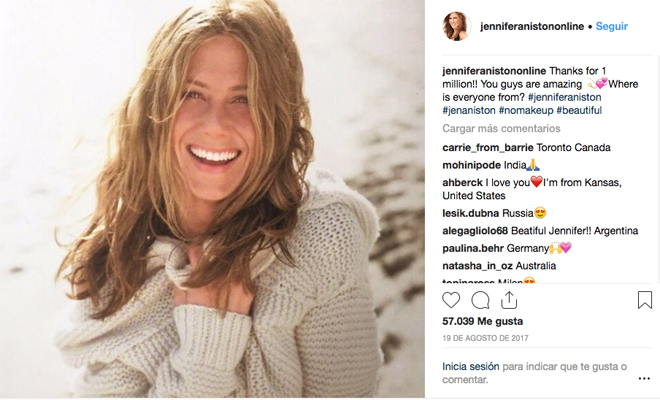Viewport: 660px width, 400px height.
Task: Expand Cargar más comentarios
Action: coord(501,129)
